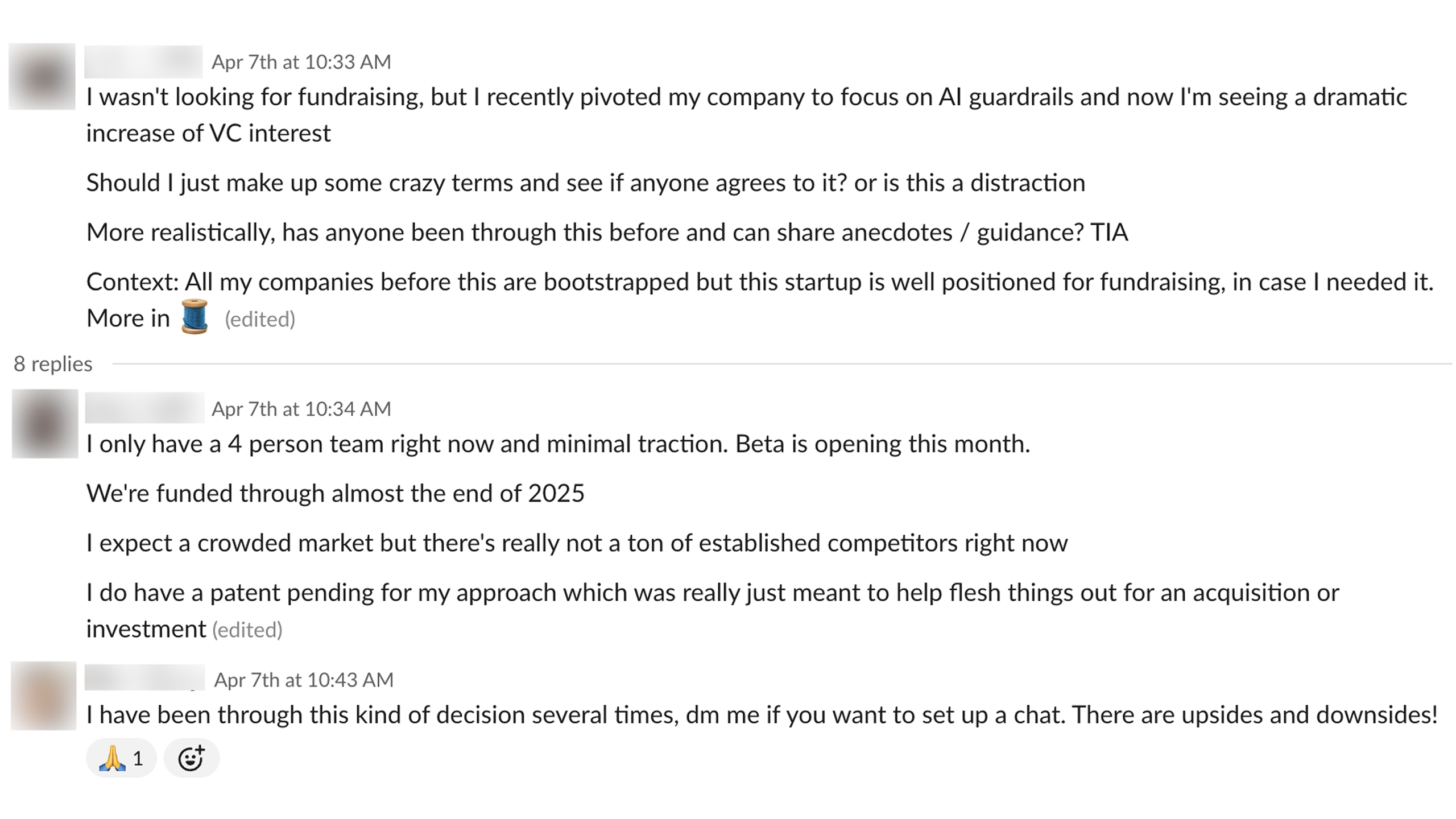
Task: Toggle the praying hands reaction
Action: click(121, 758)
